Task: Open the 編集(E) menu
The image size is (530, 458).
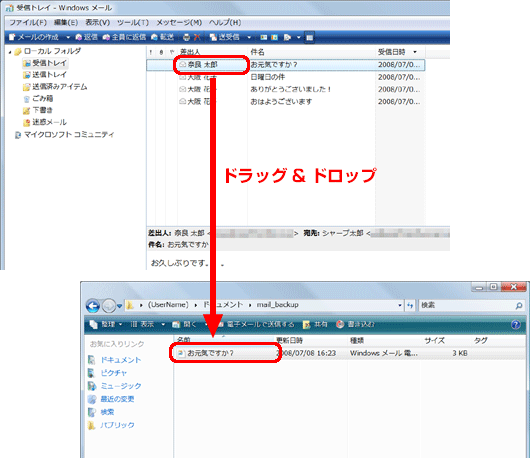Action: tap(66, 23)
